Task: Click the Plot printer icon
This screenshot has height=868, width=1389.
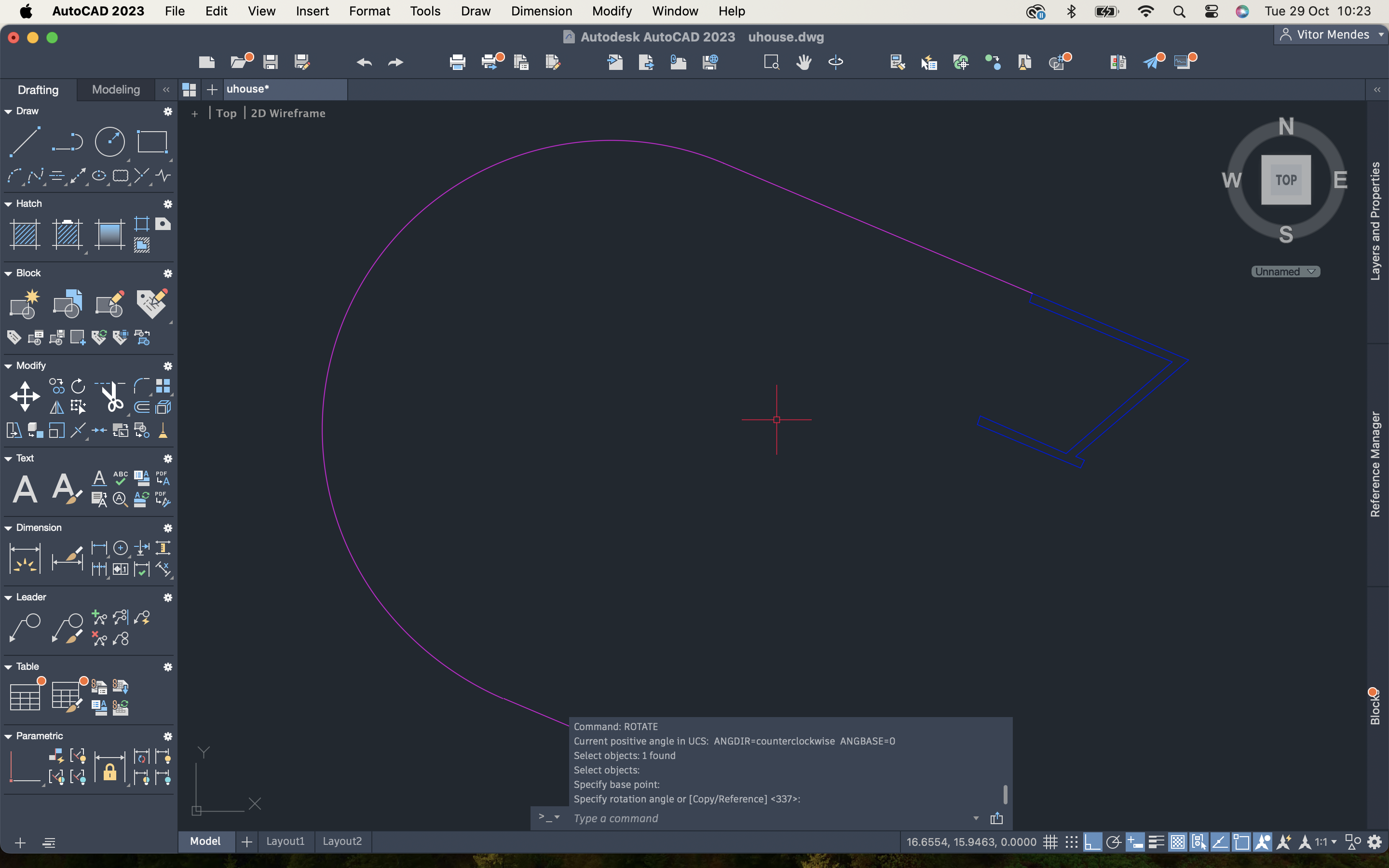Action: (x=457, y=62)
